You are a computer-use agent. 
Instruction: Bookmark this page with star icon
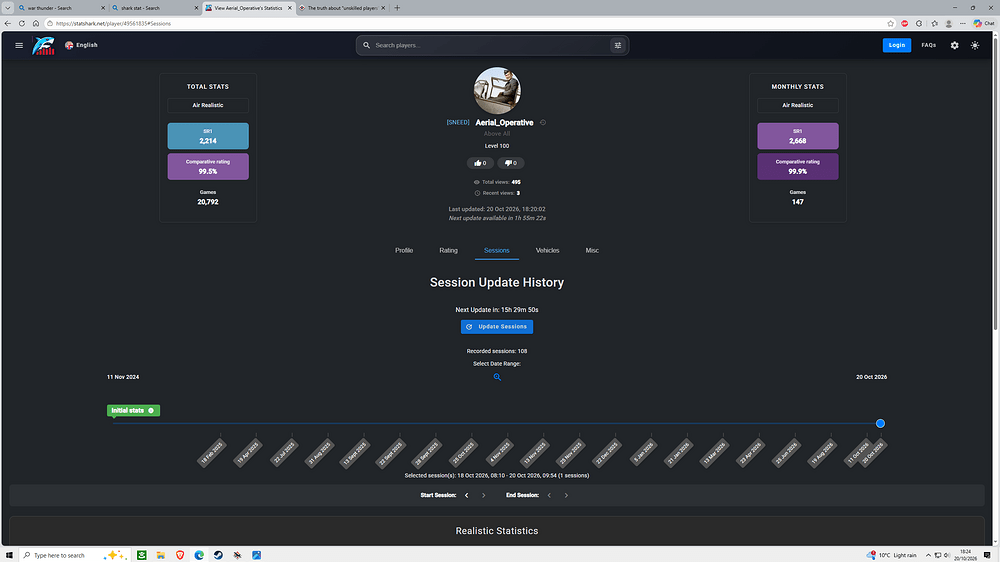[890, 24]
